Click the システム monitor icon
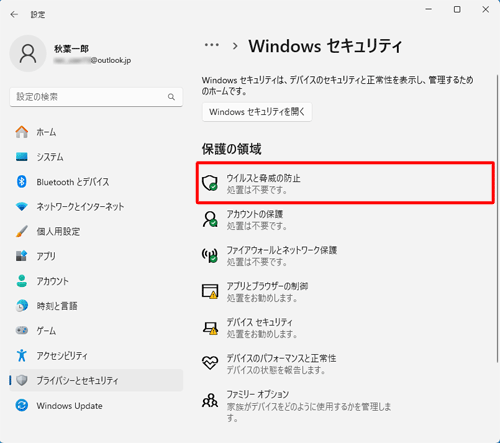This screenshot has height=443, width=500. point(22,157)
